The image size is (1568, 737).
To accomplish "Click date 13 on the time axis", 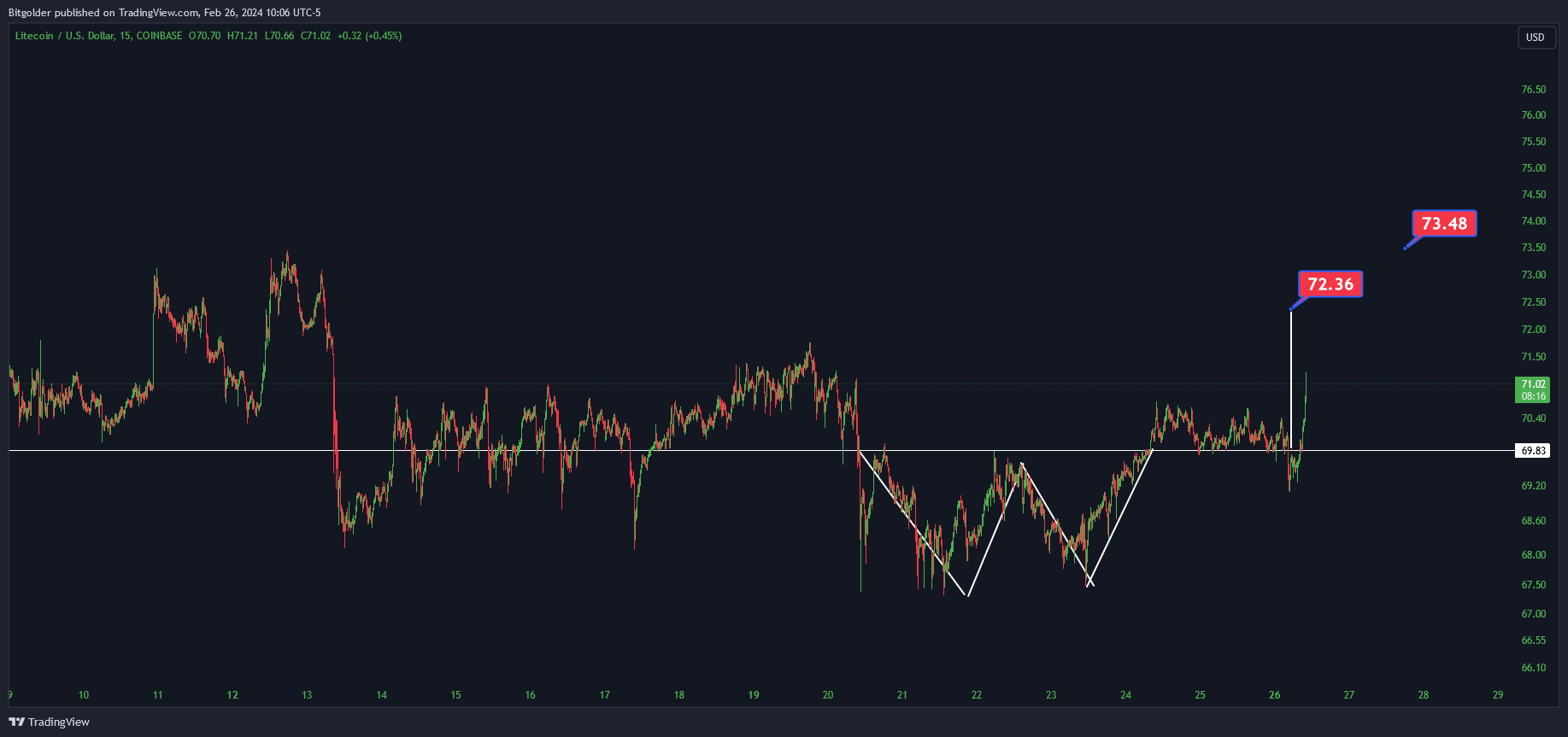I will [x=307, y=695].
